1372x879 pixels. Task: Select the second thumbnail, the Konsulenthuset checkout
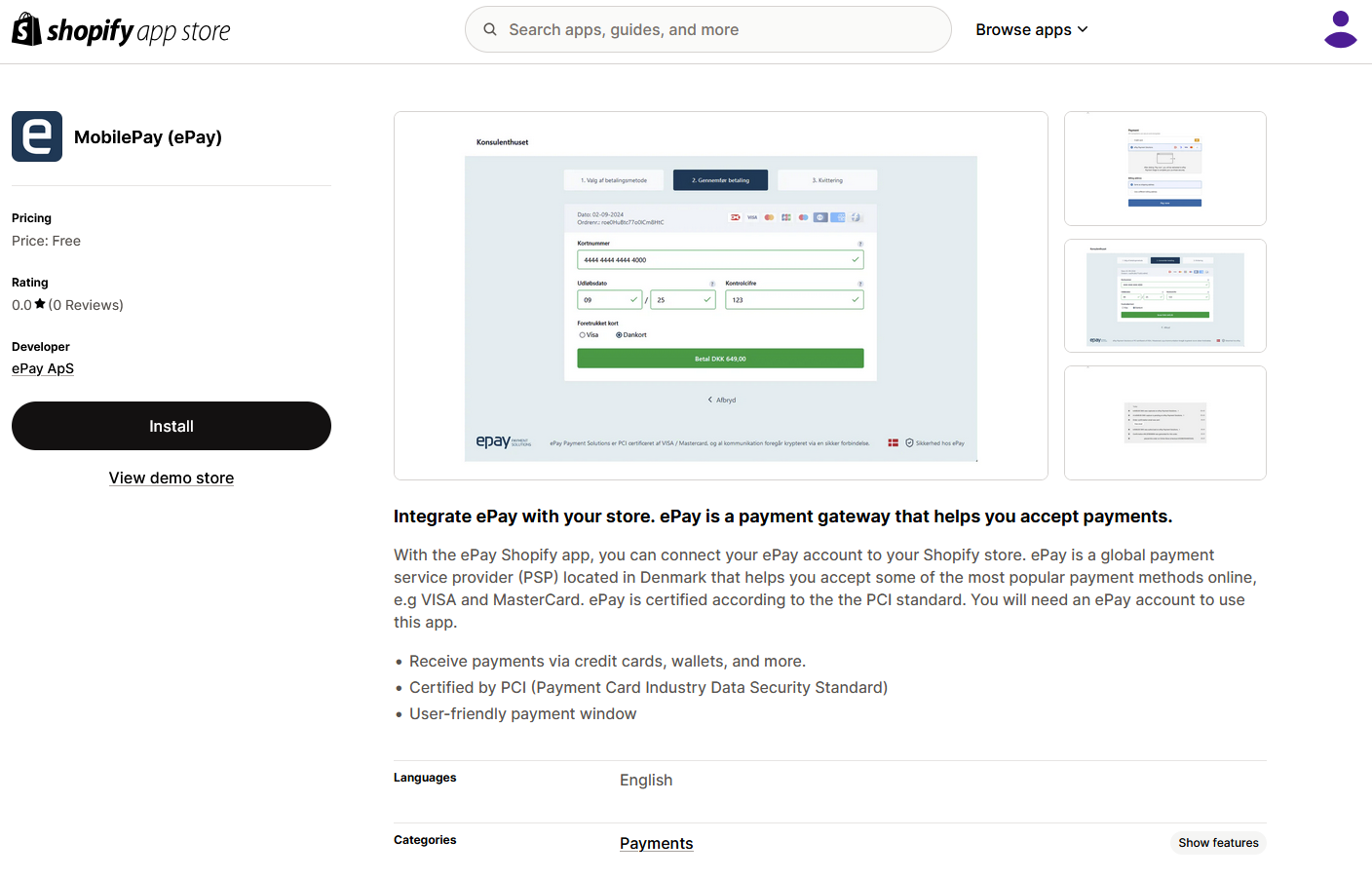tap(1165, 295)
